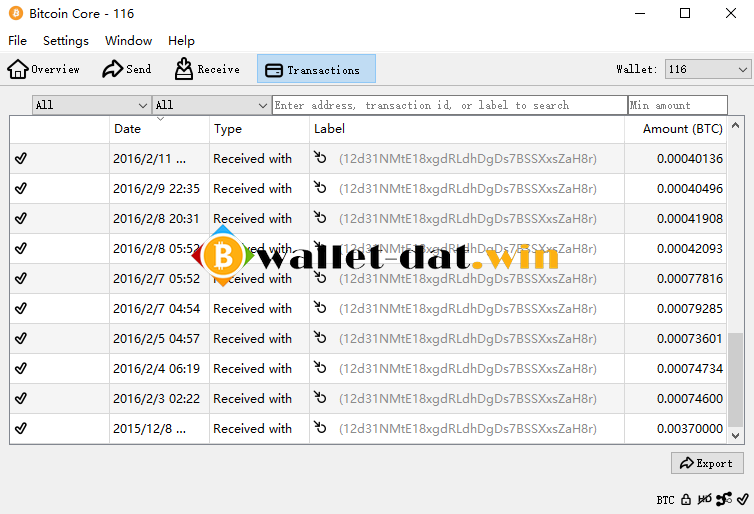Select the date 2016/2/3 02:22
Screen dimensions: 754x514
156,399
